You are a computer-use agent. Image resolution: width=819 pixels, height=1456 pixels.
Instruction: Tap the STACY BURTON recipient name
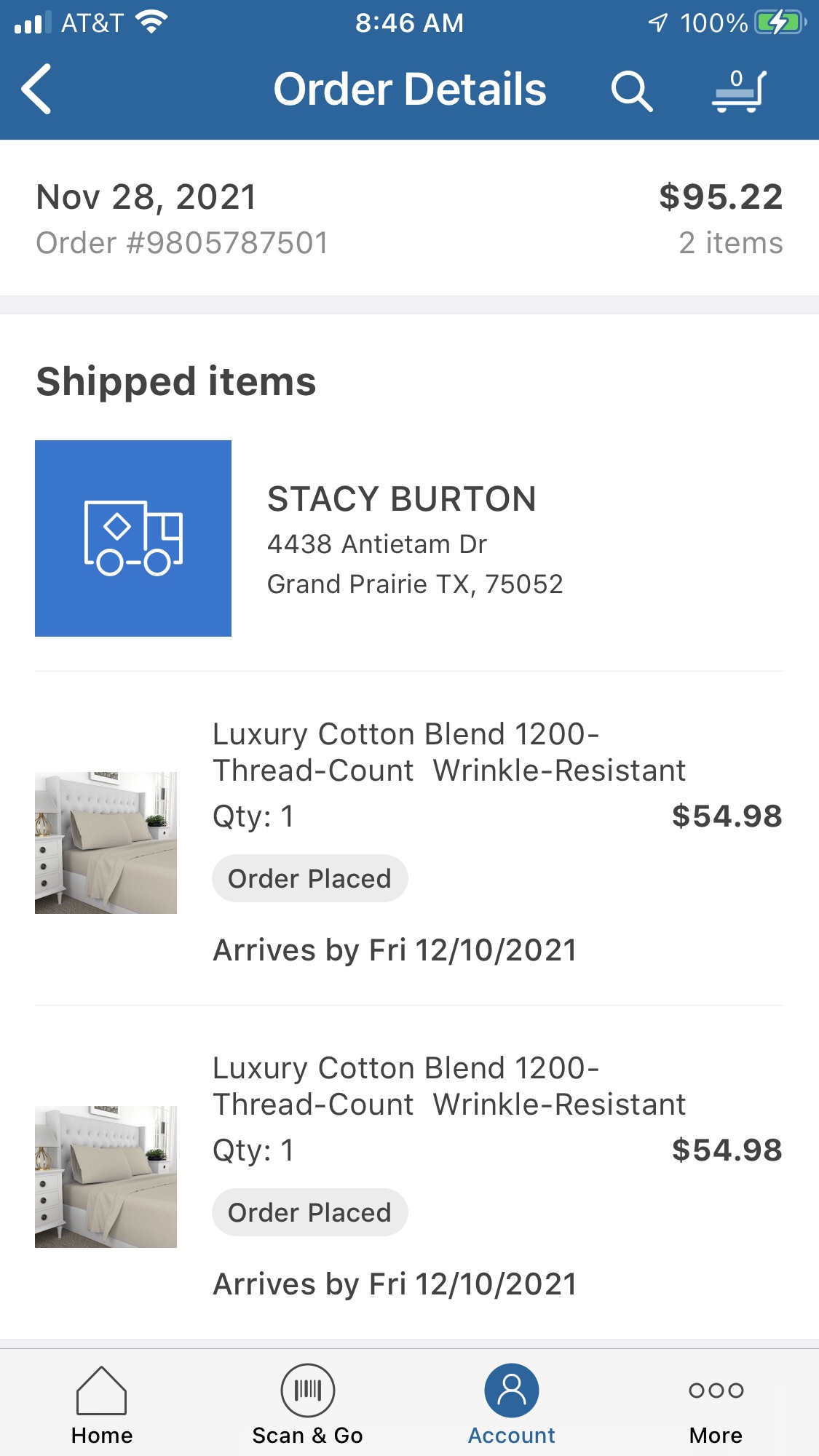pyautogui.click(x=402, y=499)
